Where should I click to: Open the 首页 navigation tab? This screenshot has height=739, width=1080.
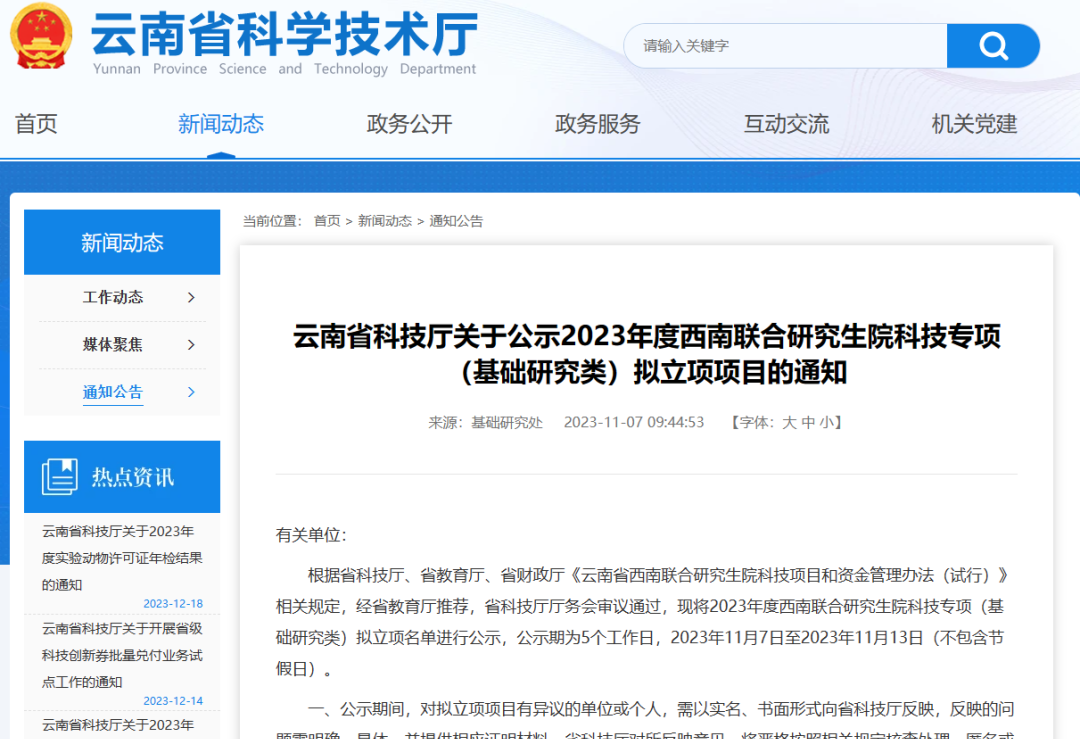(x=36, y=124)
